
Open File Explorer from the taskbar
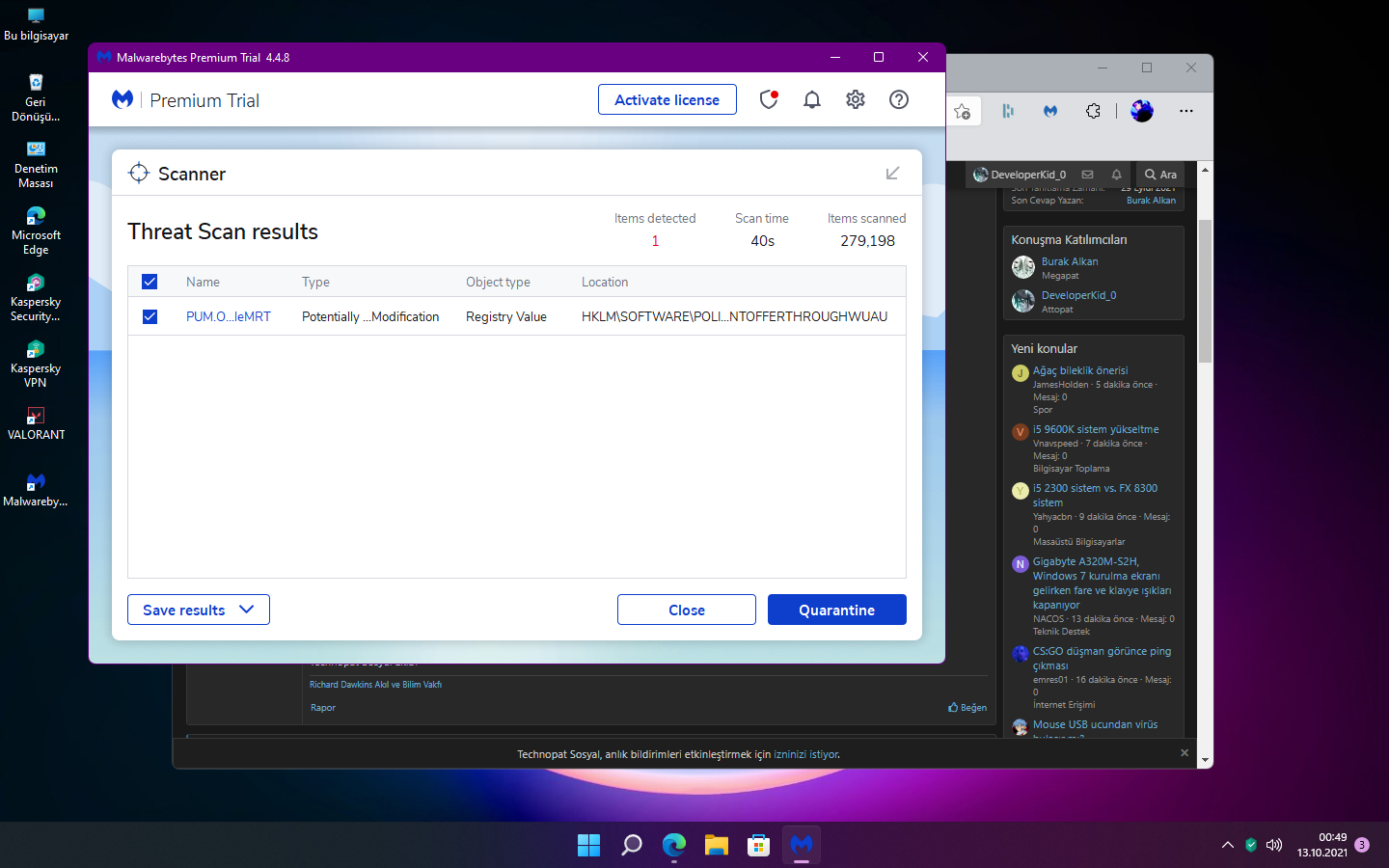(716, 845)
